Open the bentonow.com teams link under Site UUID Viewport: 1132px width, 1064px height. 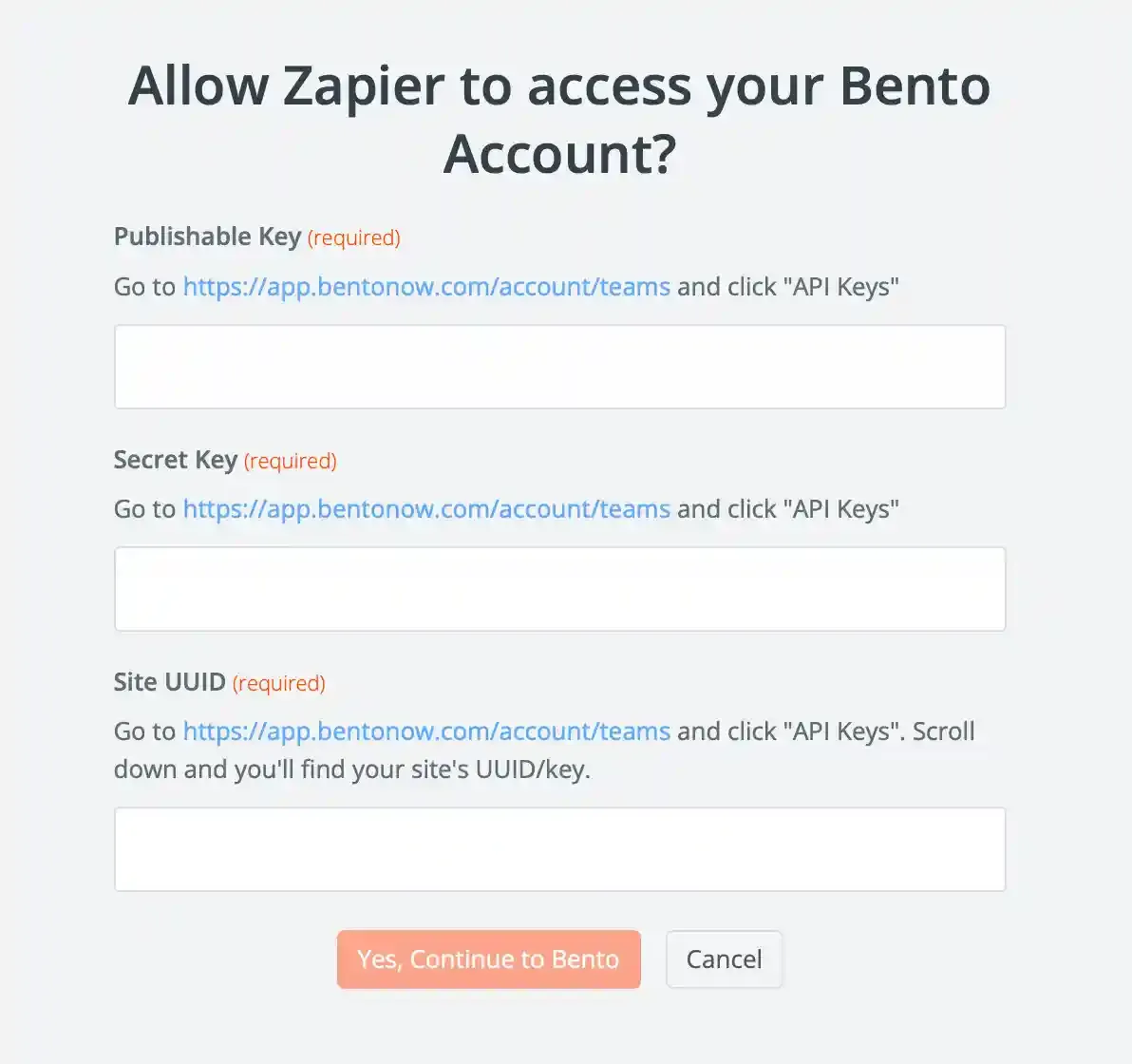(x=425, y=731)
